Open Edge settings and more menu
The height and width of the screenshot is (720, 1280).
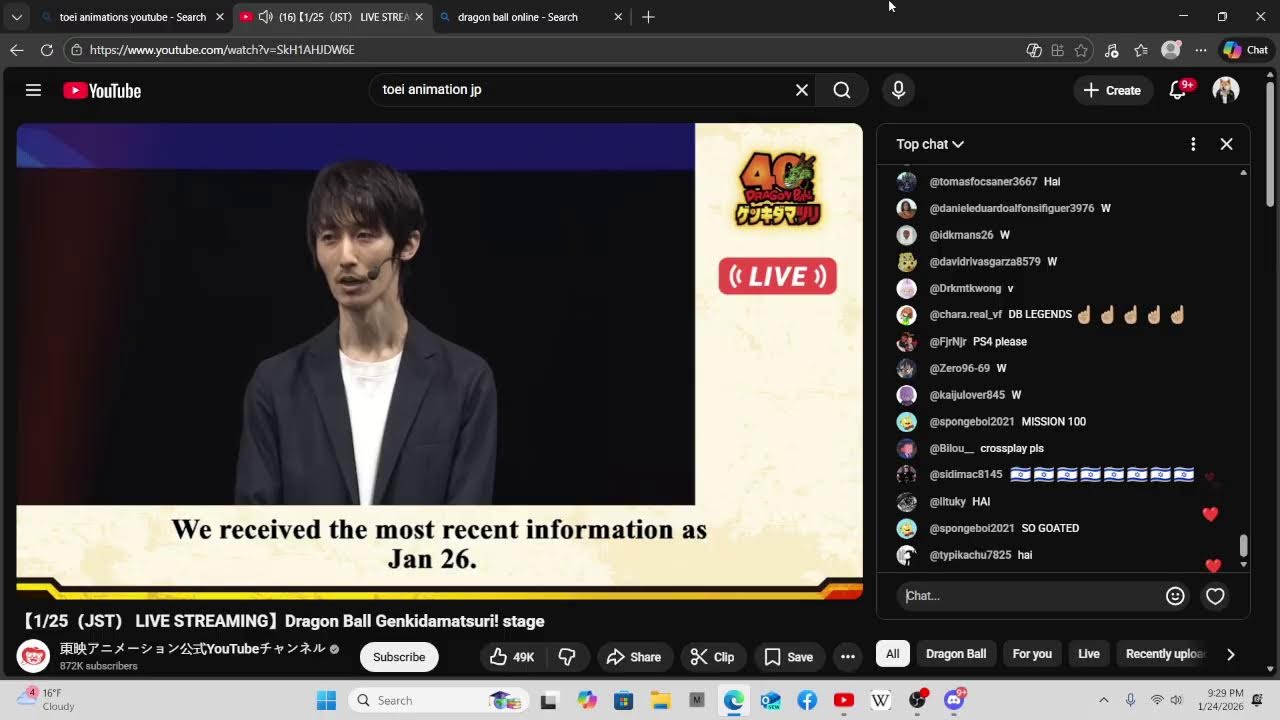coord(1201,50)
